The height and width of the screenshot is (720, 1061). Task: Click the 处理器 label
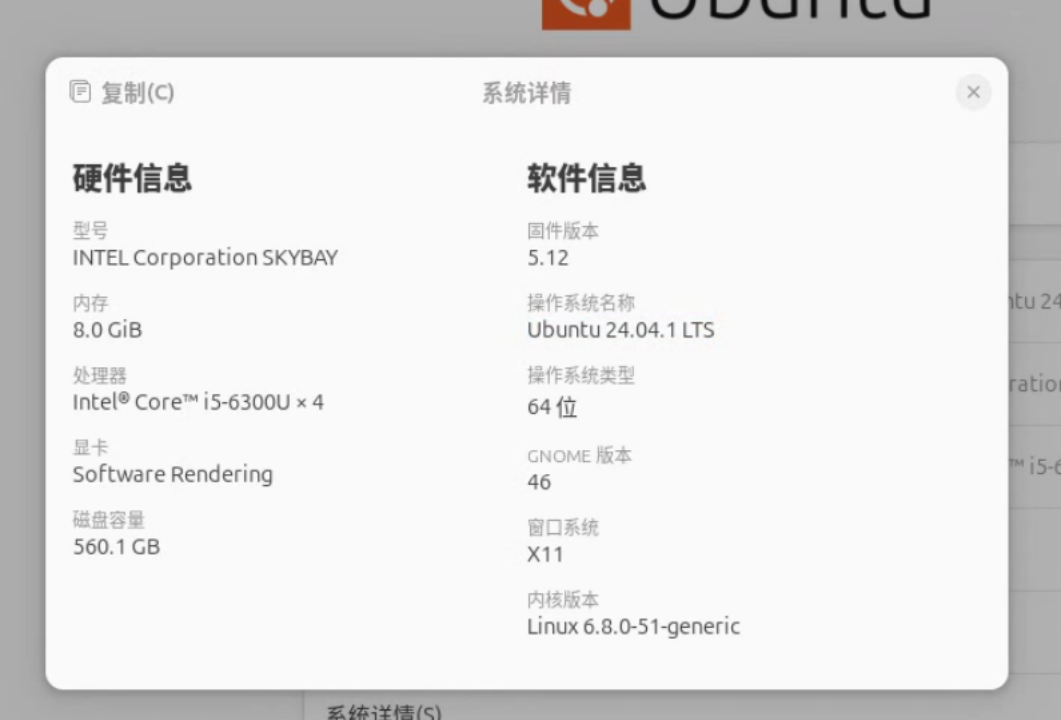[99, 375]
